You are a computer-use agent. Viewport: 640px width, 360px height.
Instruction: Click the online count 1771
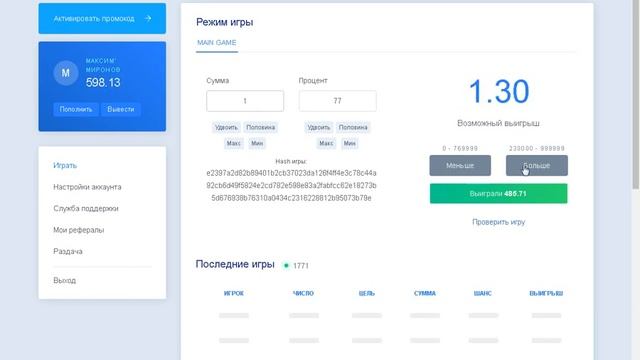pyautogui.click(x=301, y=266)
